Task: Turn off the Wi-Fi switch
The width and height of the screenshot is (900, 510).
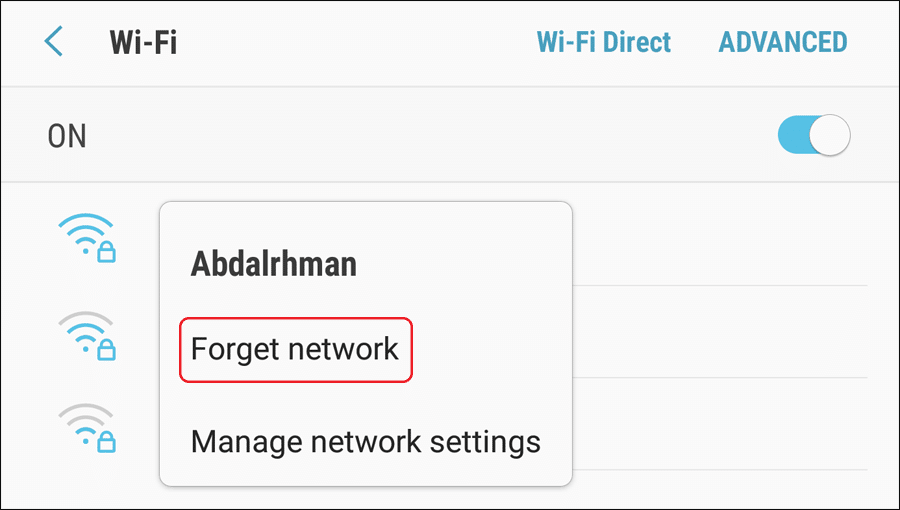Action: 814,135
